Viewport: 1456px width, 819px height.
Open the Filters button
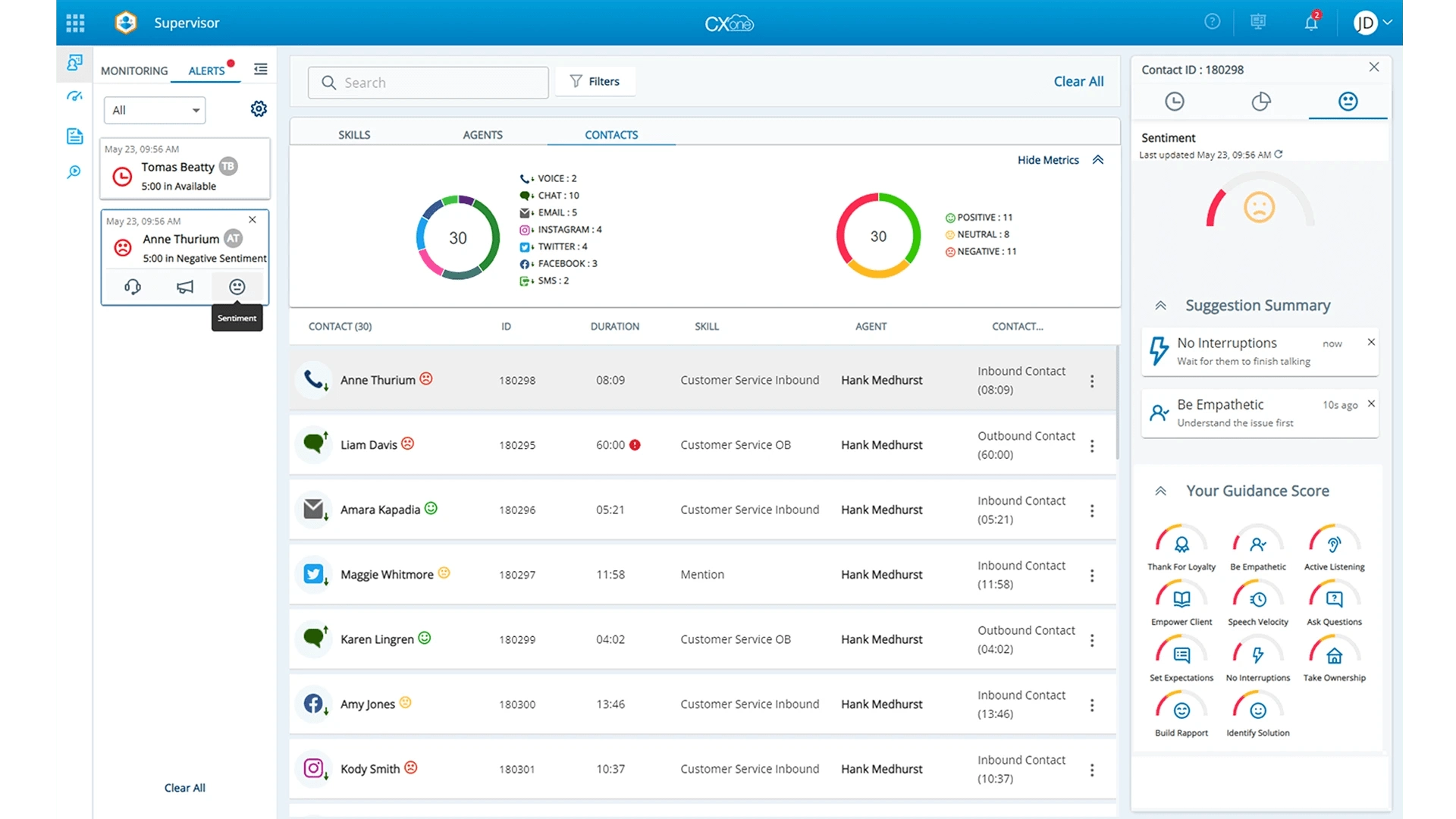595,81
